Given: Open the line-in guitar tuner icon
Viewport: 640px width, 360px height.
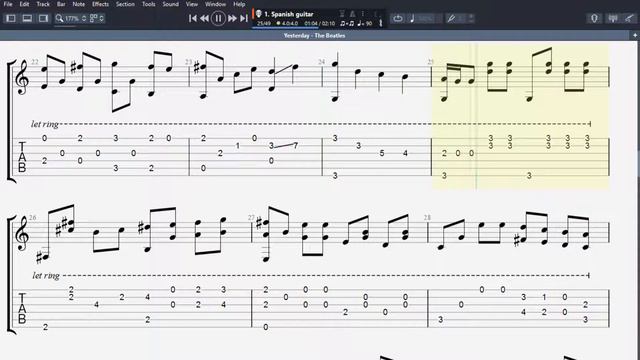Looking at the screenshot, I should [630, 18].
